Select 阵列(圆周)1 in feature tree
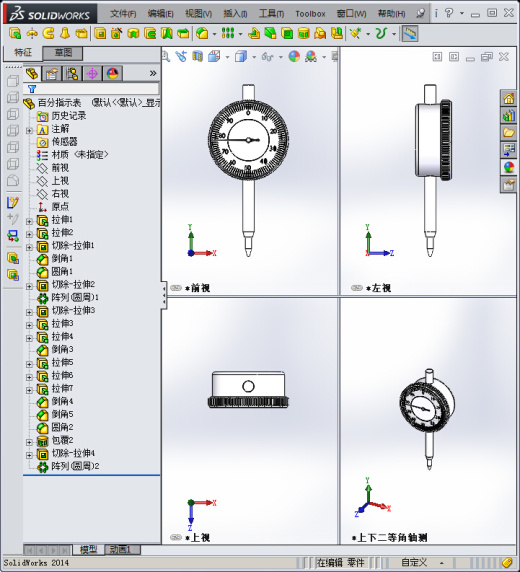The image size is (520, 572). (x=68, y=298)
